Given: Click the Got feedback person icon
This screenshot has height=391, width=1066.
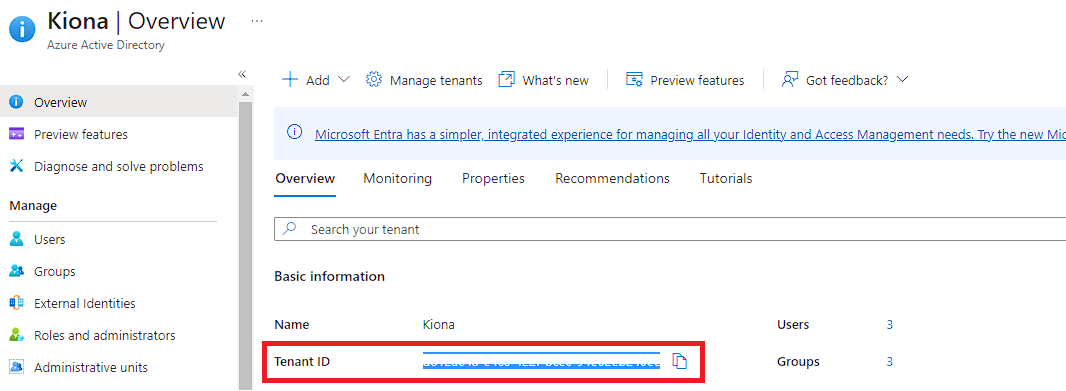Looking at the screenshot, I should tap(789, 80).
